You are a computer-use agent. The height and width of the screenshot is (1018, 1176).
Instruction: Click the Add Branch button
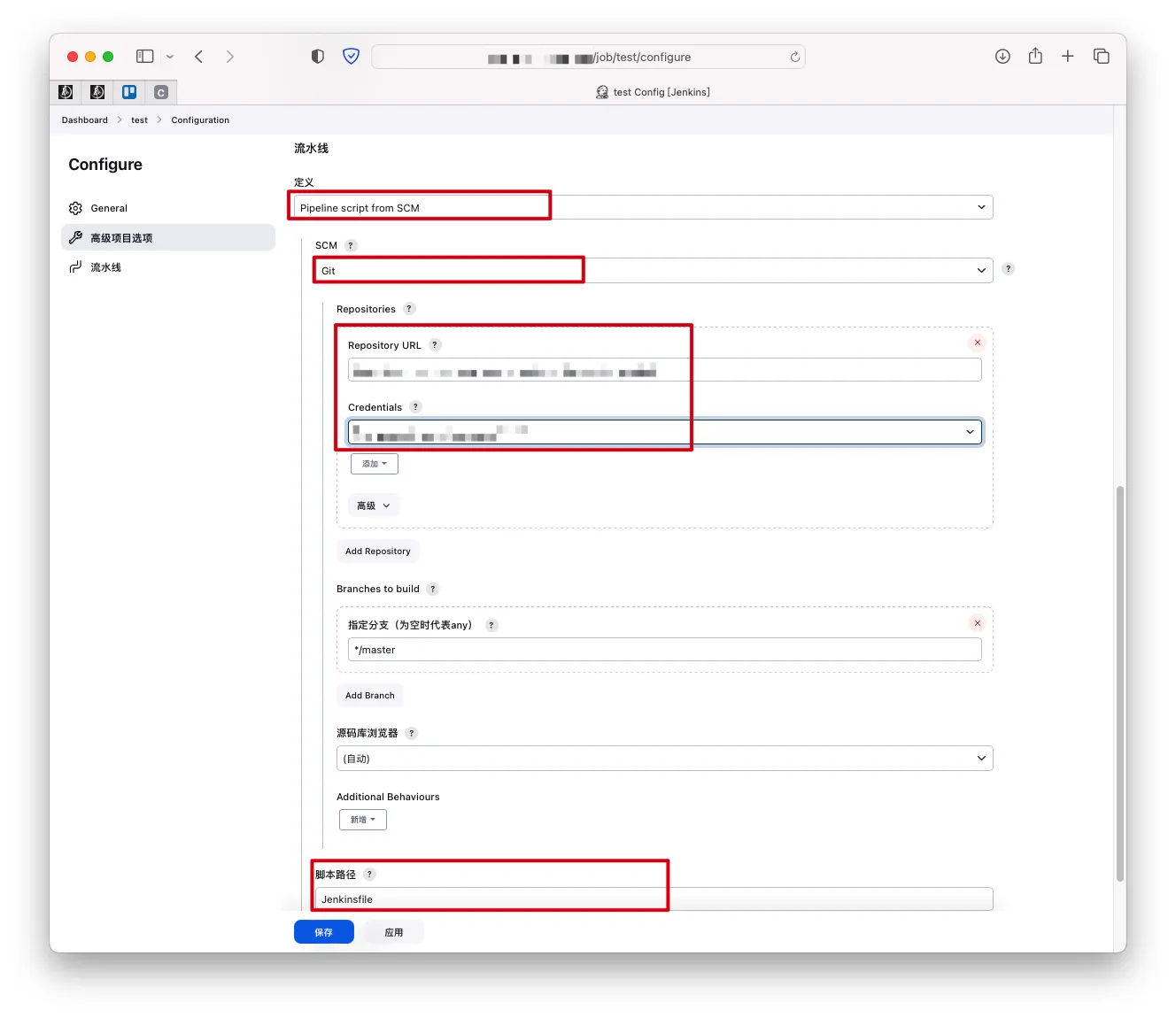[370, 696]
